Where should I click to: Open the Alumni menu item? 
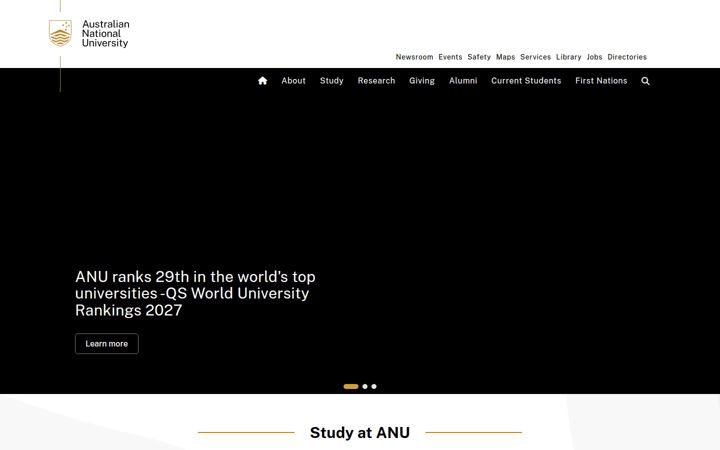[x=463, y=81]
